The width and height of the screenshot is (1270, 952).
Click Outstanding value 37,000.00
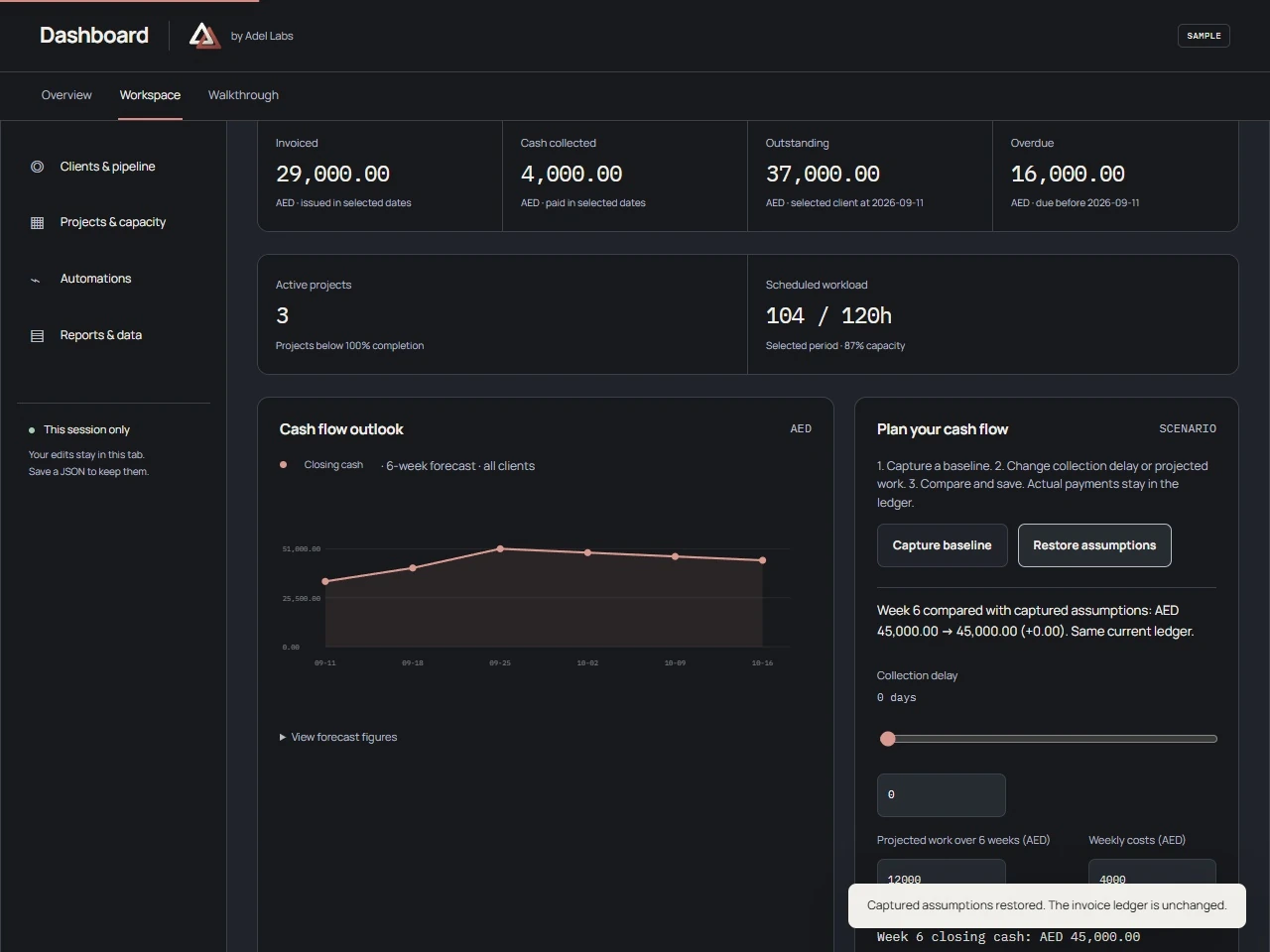click(823, 175)
